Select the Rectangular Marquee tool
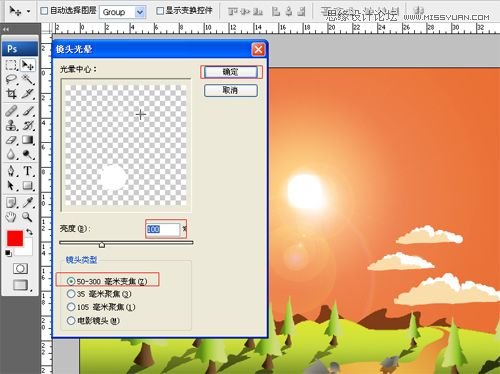Viewport: 500px width, 374px height. 11,65
